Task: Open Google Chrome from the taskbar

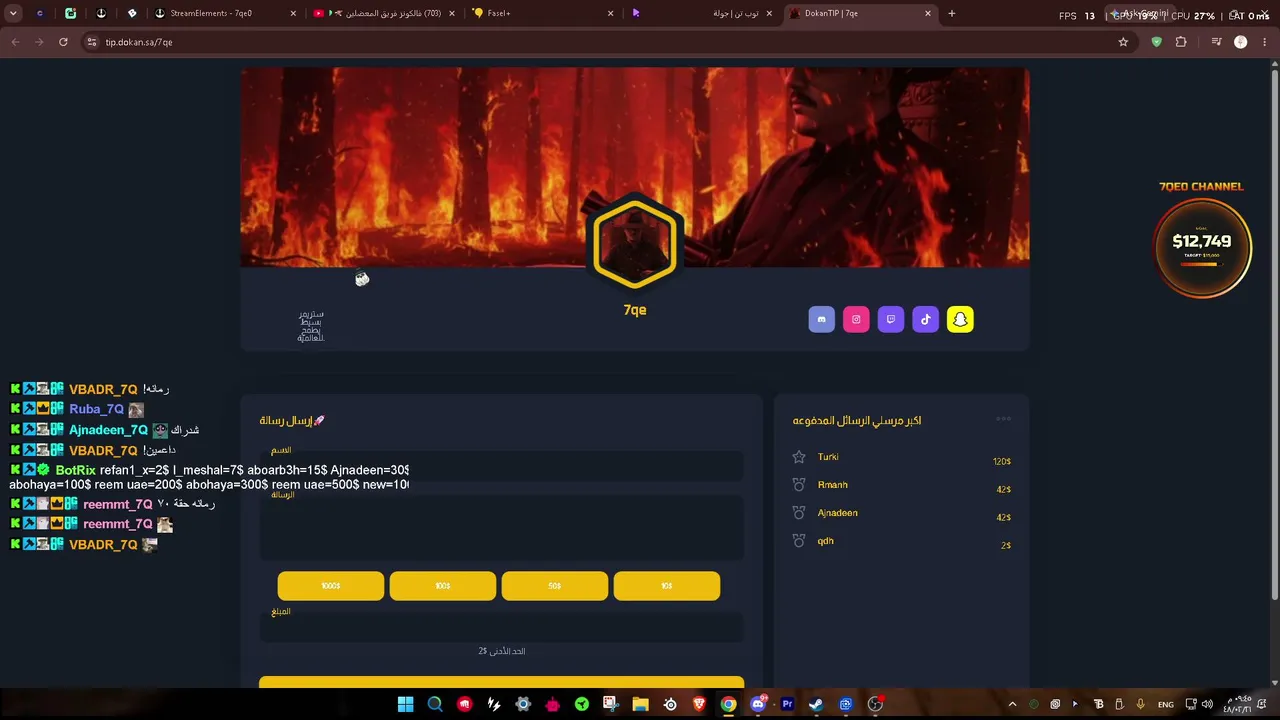Action: (728, 704)
